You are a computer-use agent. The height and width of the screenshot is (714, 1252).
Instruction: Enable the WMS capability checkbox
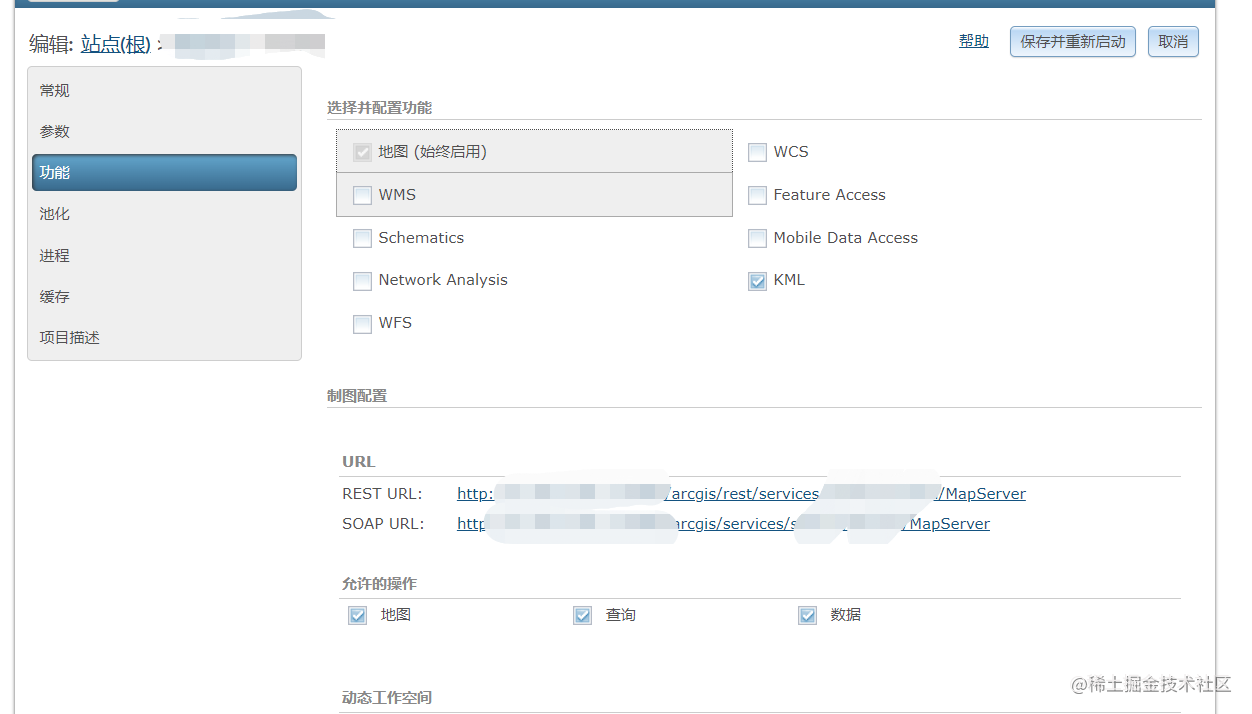(x=362, y=195)
